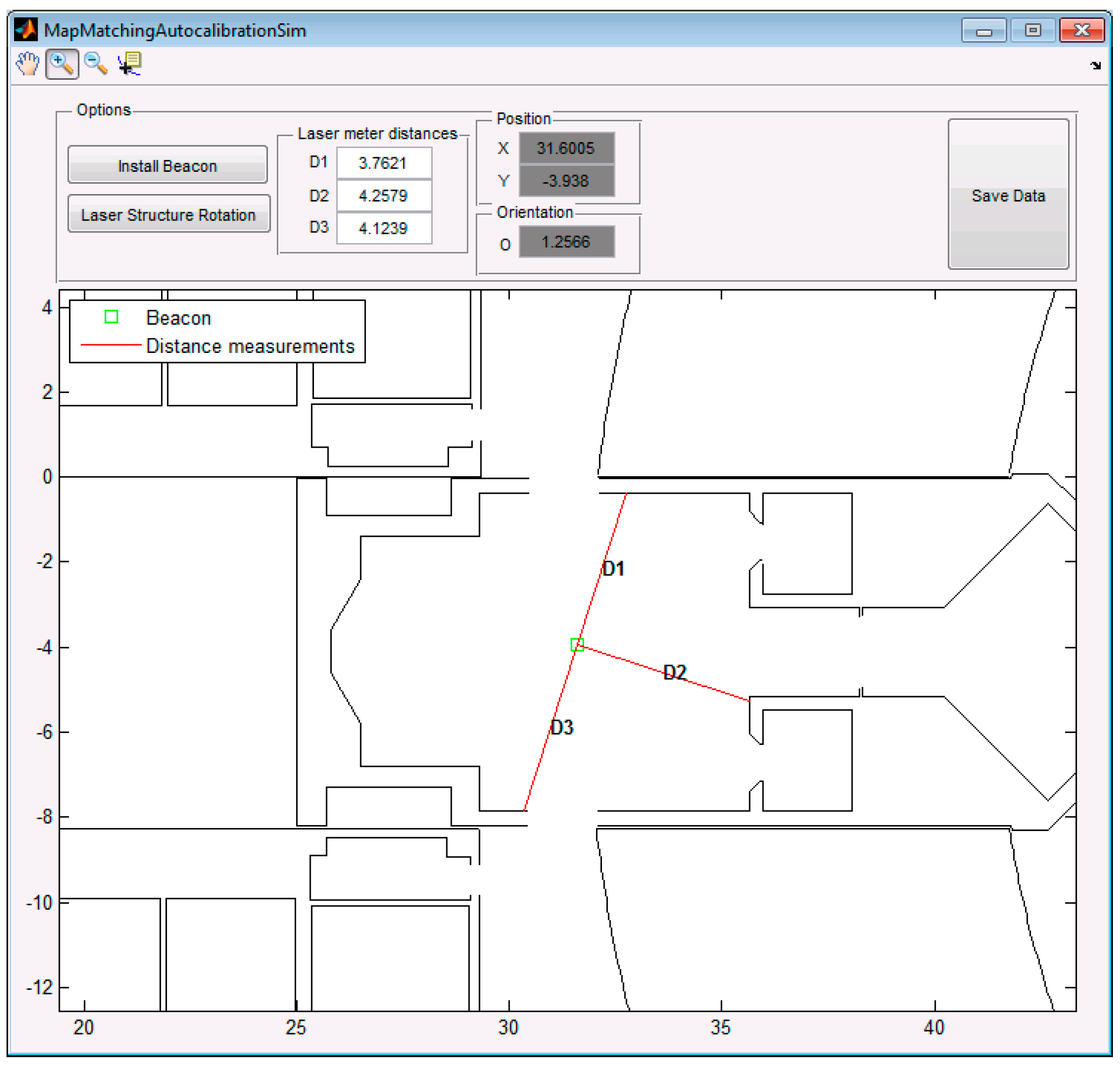Click the MATLAB logo in title bar

pos(25,30)
